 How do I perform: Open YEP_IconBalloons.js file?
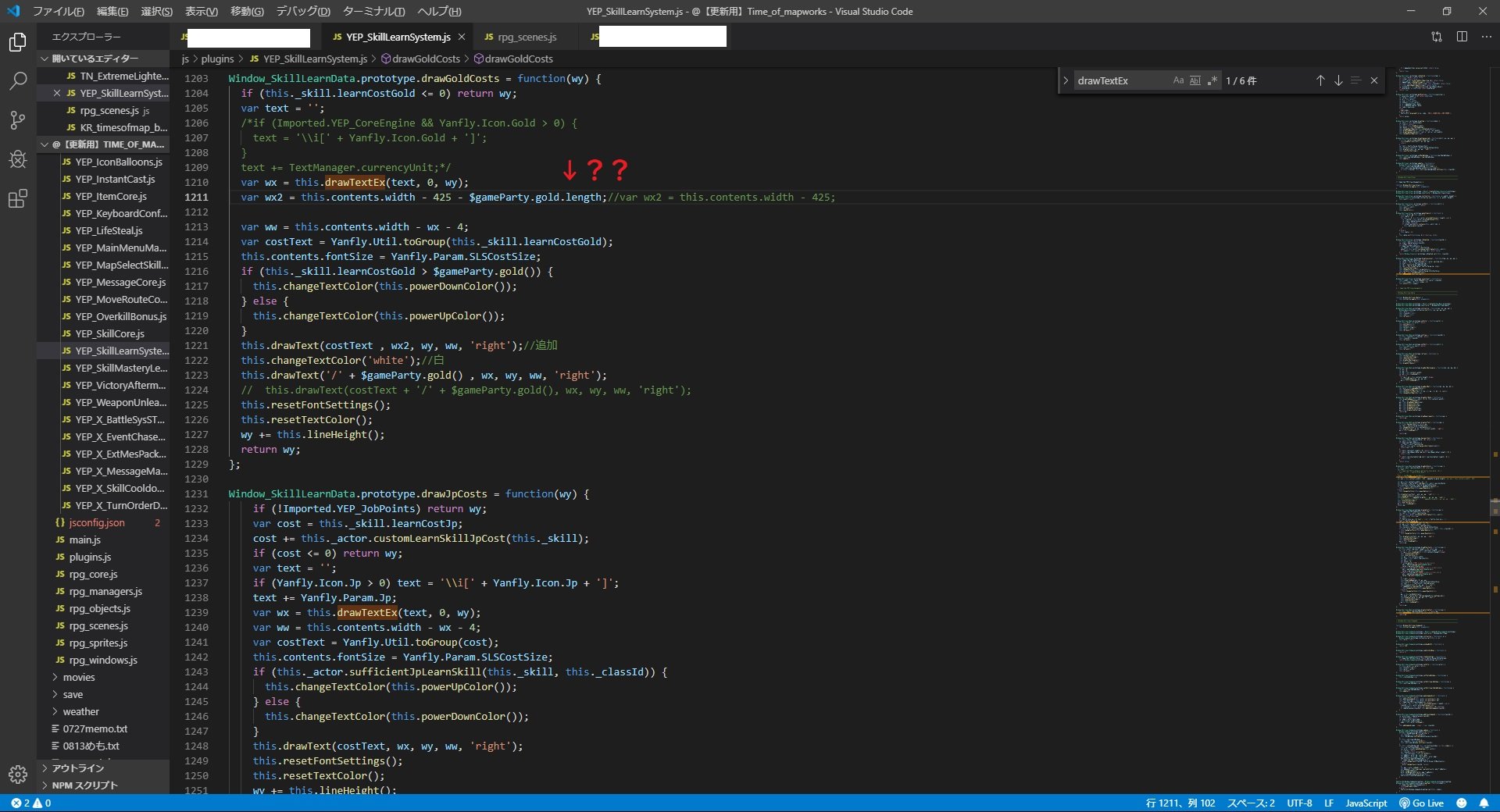click(x=103, y=162)
